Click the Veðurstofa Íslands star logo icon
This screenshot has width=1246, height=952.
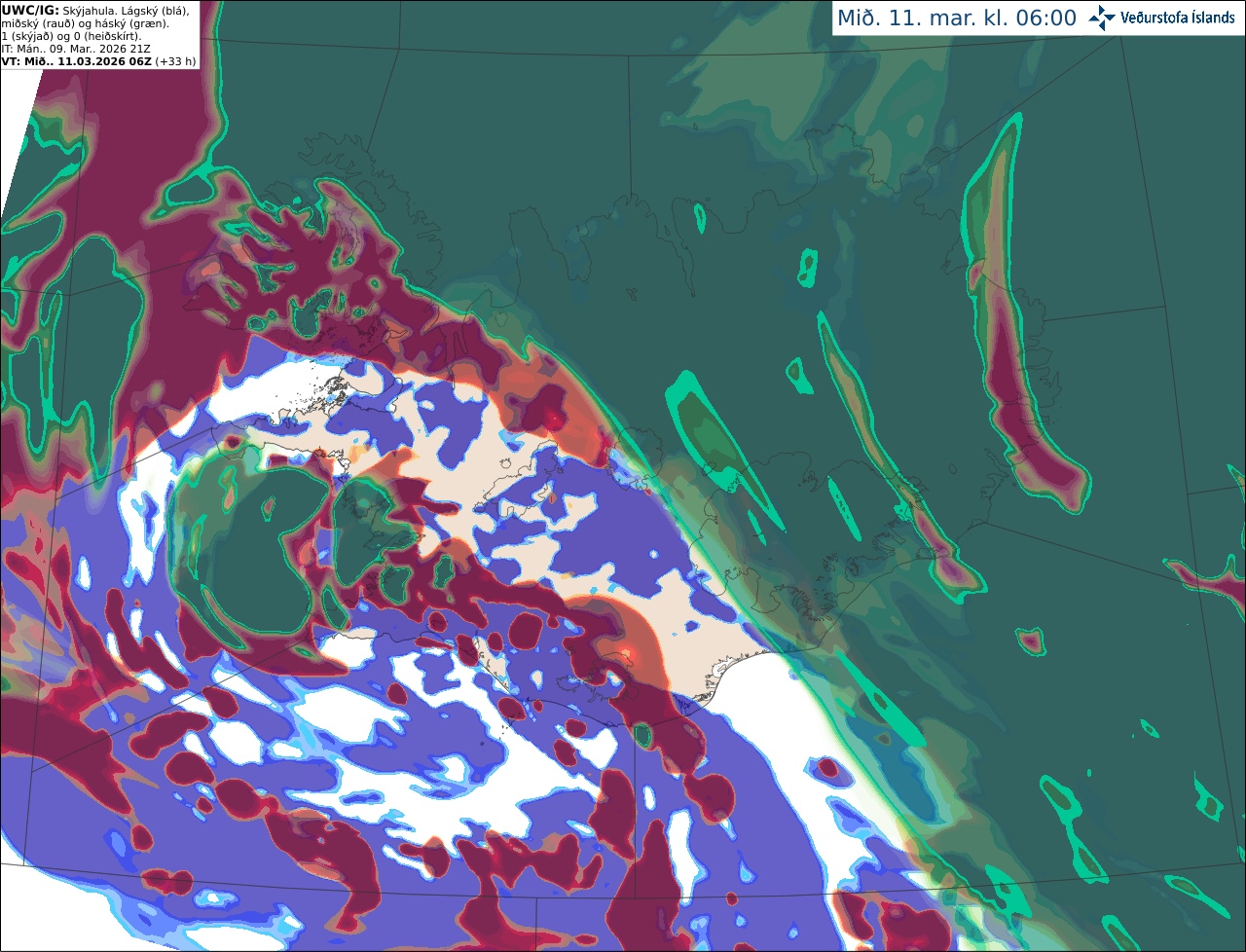1102,18
